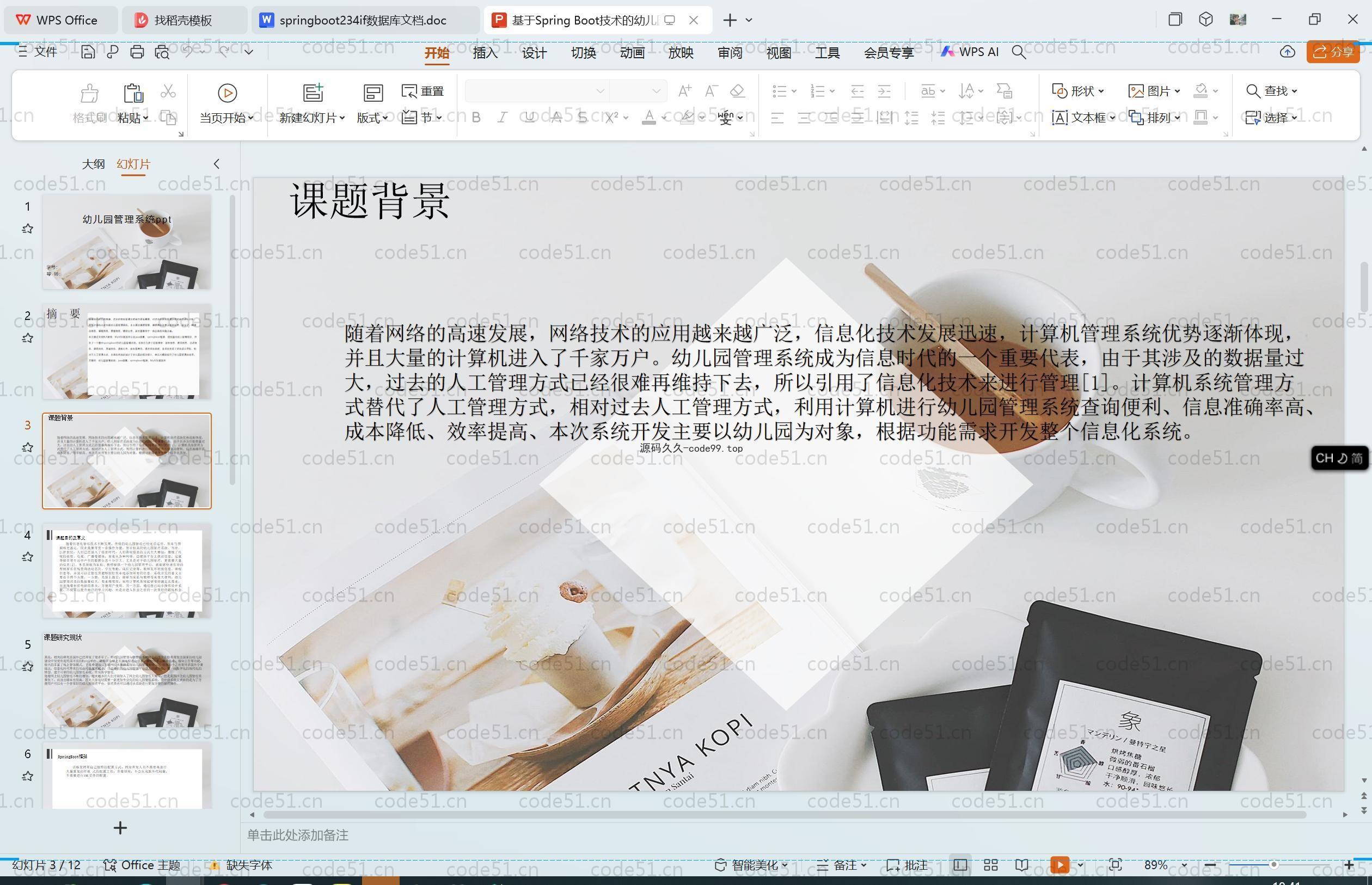Switch to reading view icon

point(1021,865)
